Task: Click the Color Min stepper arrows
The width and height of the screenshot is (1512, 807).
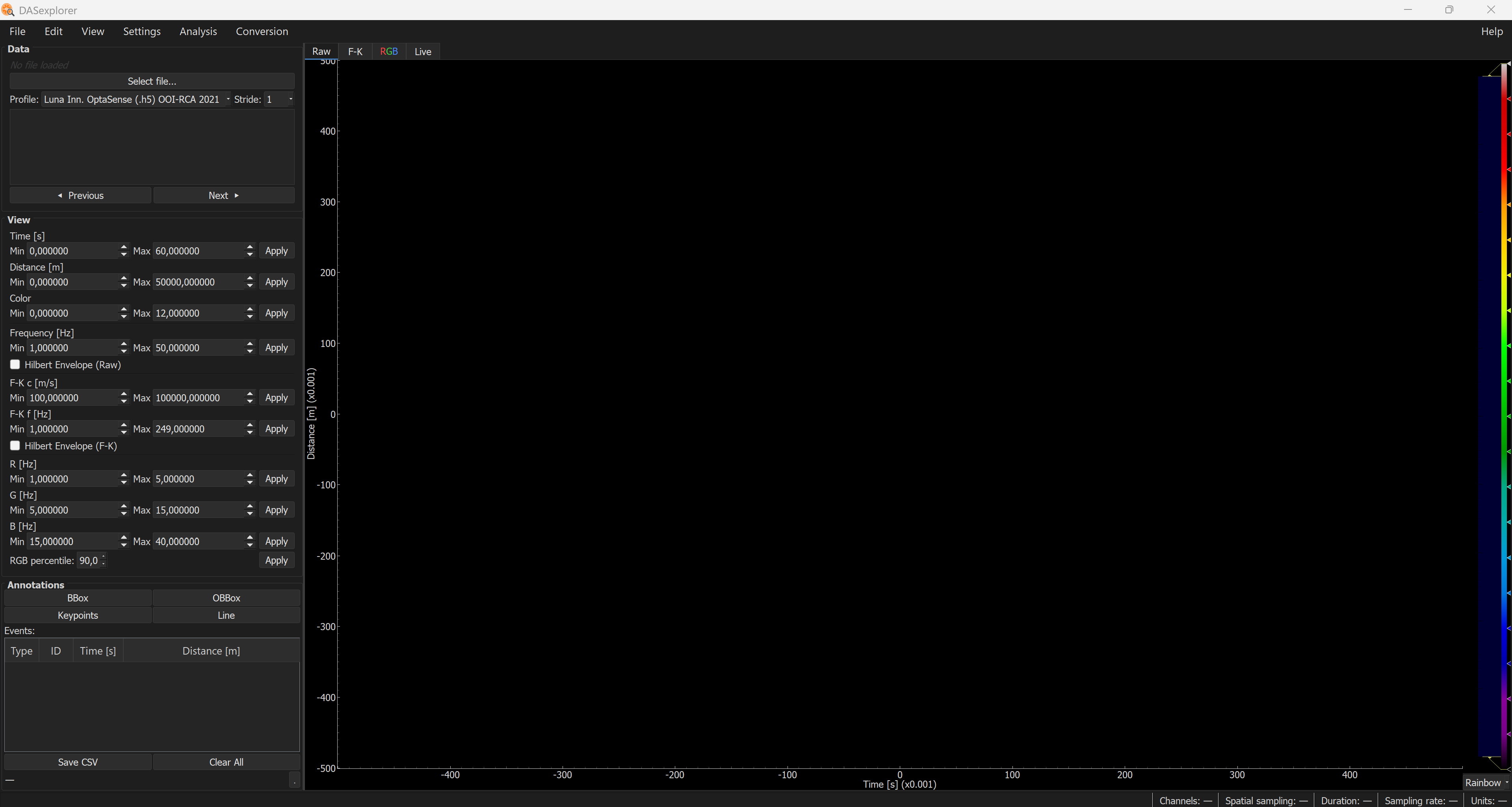Action: tap(123, 314)
